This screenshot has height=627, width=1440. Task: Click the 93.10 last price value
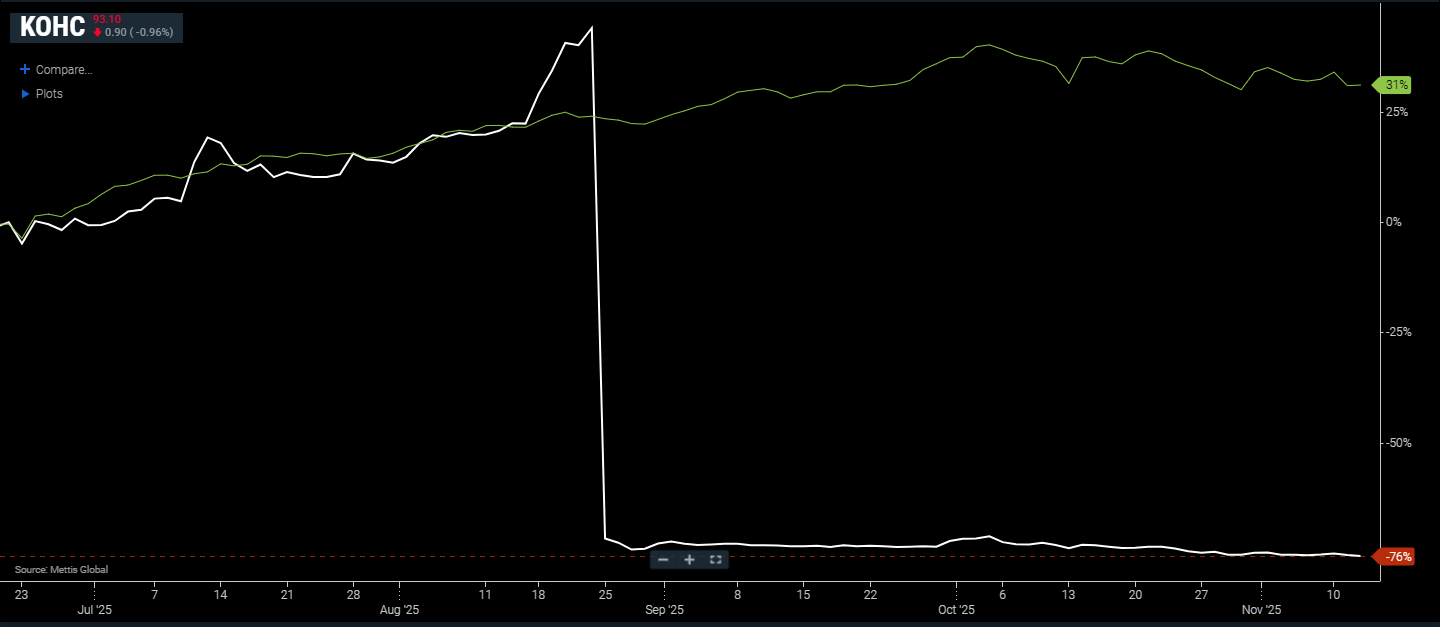coord(106,19)
